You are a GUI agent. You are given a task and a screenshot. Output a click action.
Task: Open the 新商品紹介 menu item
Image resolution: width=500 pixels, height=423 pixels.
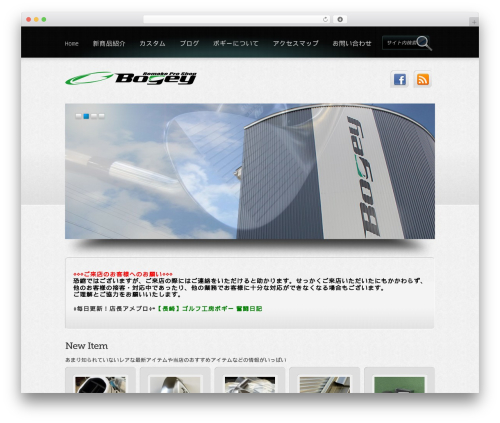[109, 43]
